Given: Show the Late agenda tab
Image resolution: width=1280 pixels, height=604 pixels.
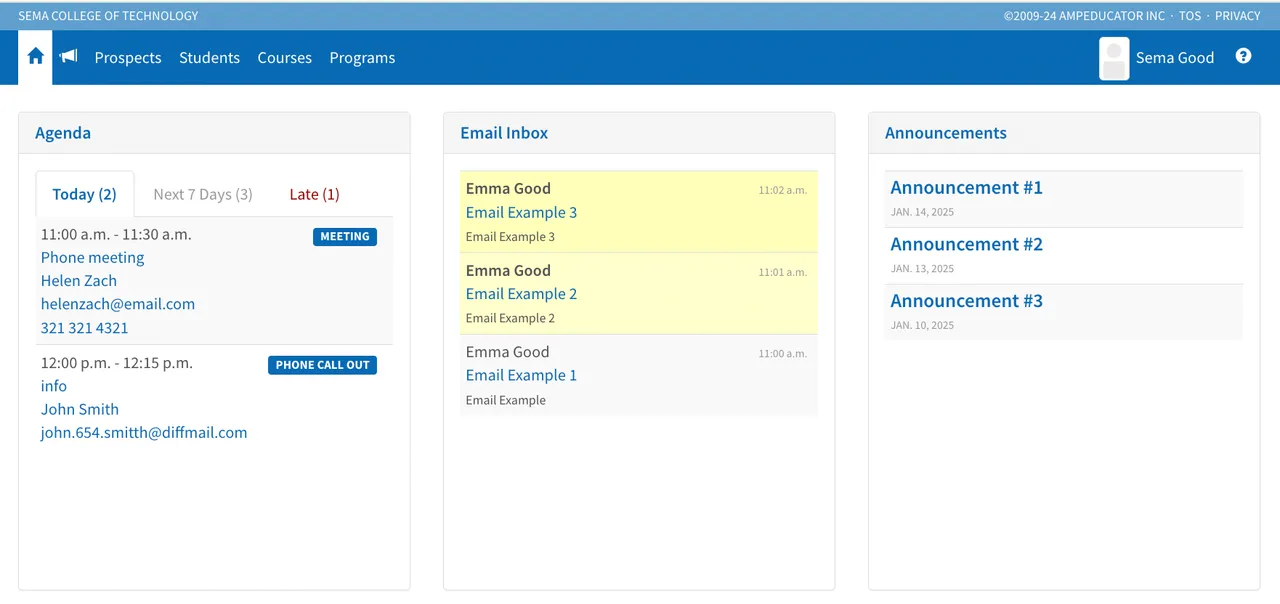Looking at the screenshot, I should point(314,194).
